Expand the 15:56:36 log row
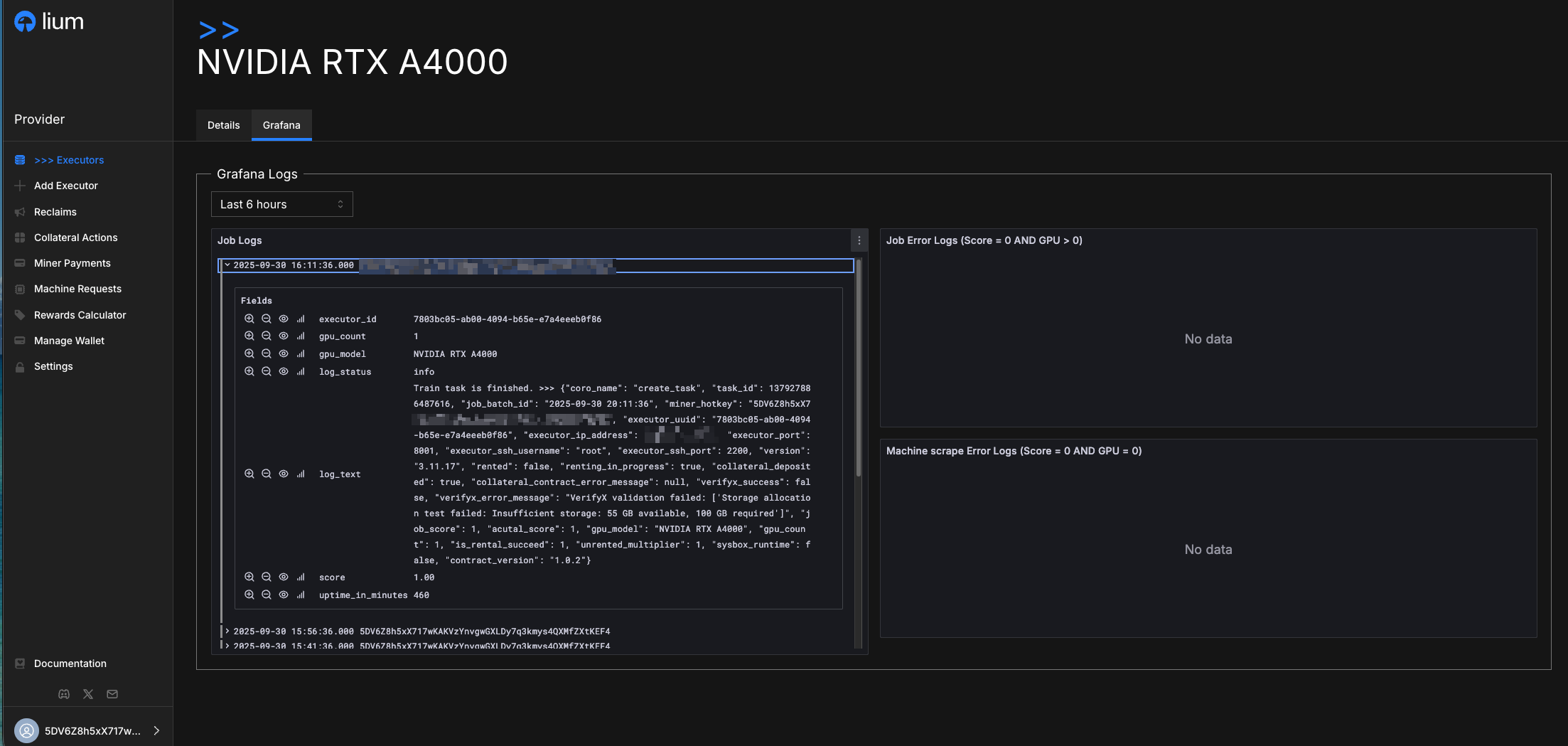This screenshot has width=1568, height=746. (x=227, y=632)
